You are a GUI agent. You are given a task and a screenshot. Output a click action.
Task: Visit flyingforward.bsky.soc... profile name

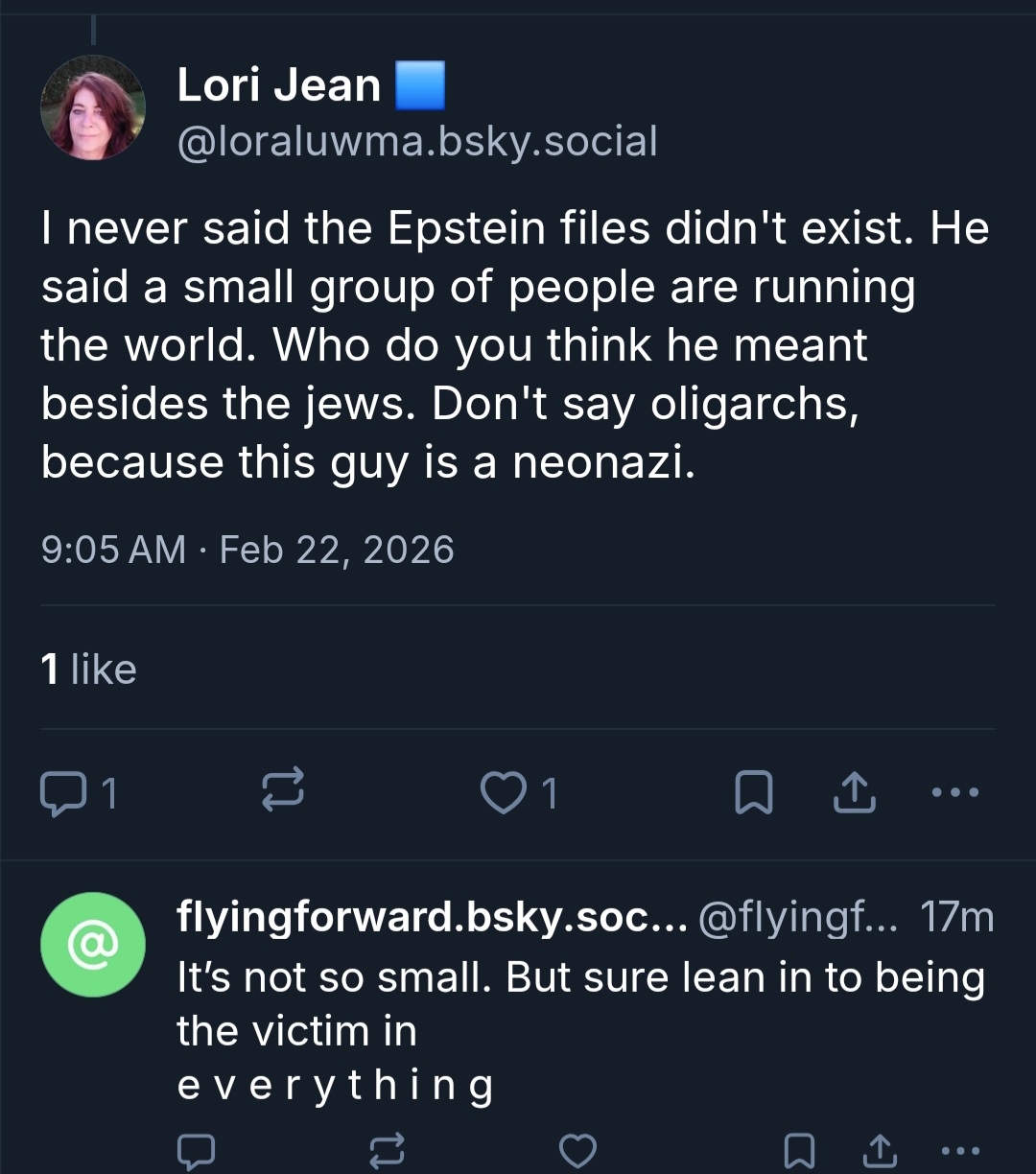[x=432, y=918]
